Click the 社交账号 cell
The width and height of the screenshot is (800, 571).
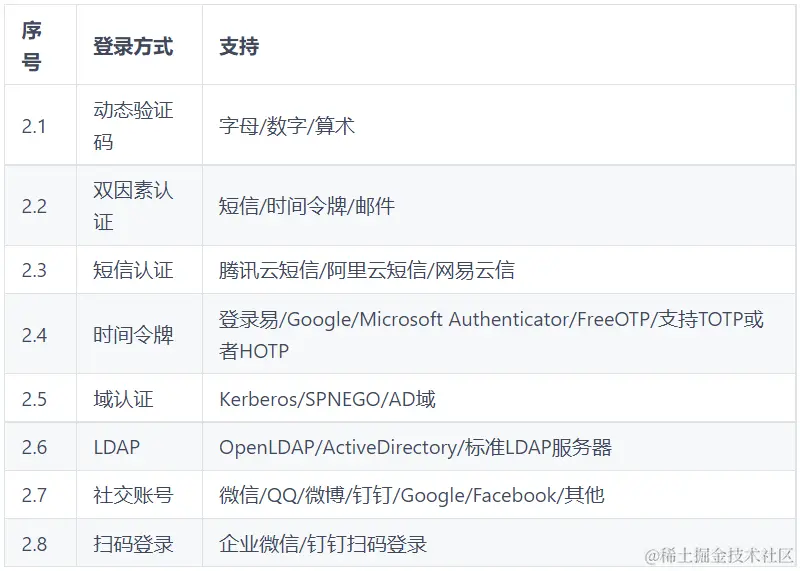click(x=139, y=494)
